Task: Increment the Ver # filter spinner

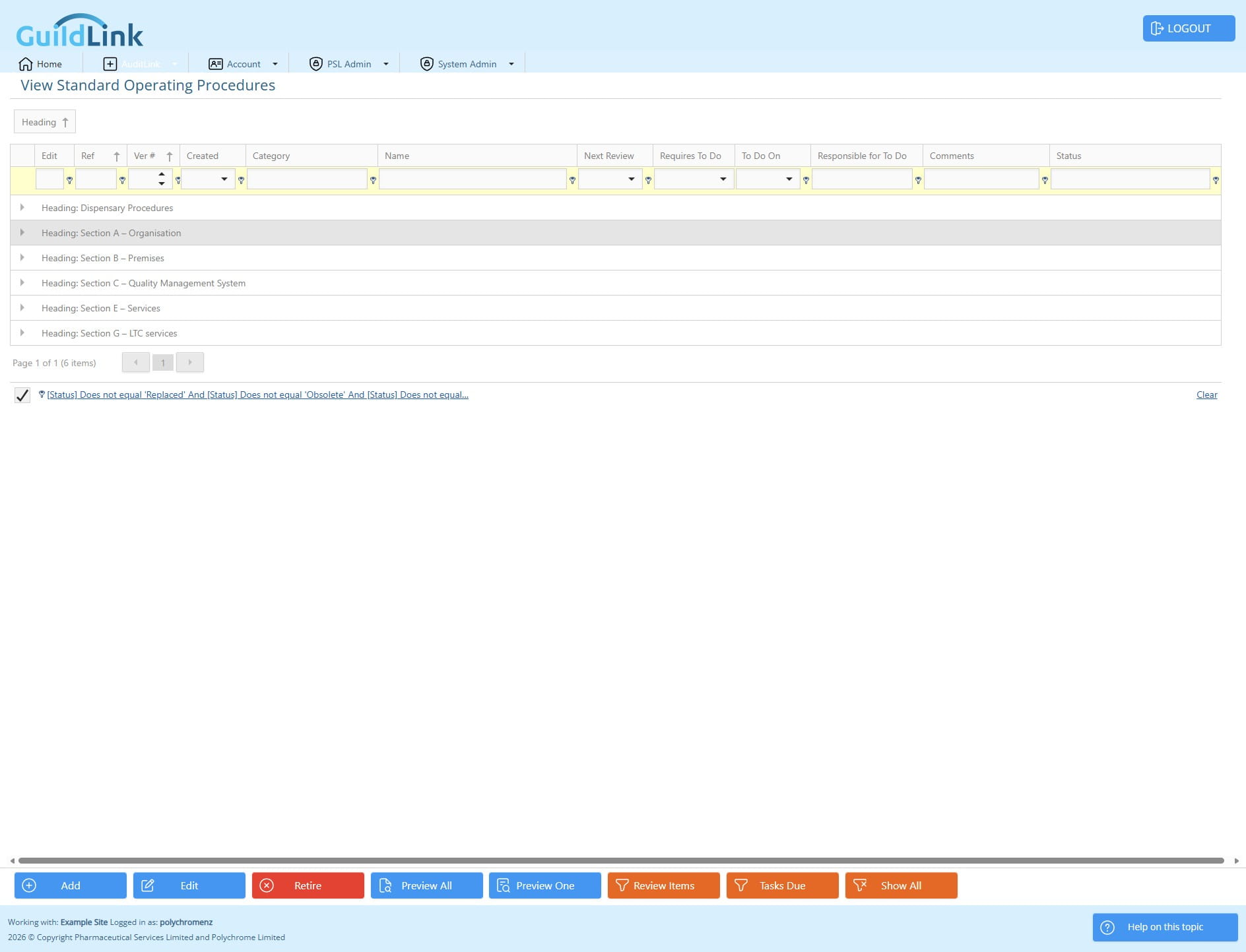Action: [162, 174]
